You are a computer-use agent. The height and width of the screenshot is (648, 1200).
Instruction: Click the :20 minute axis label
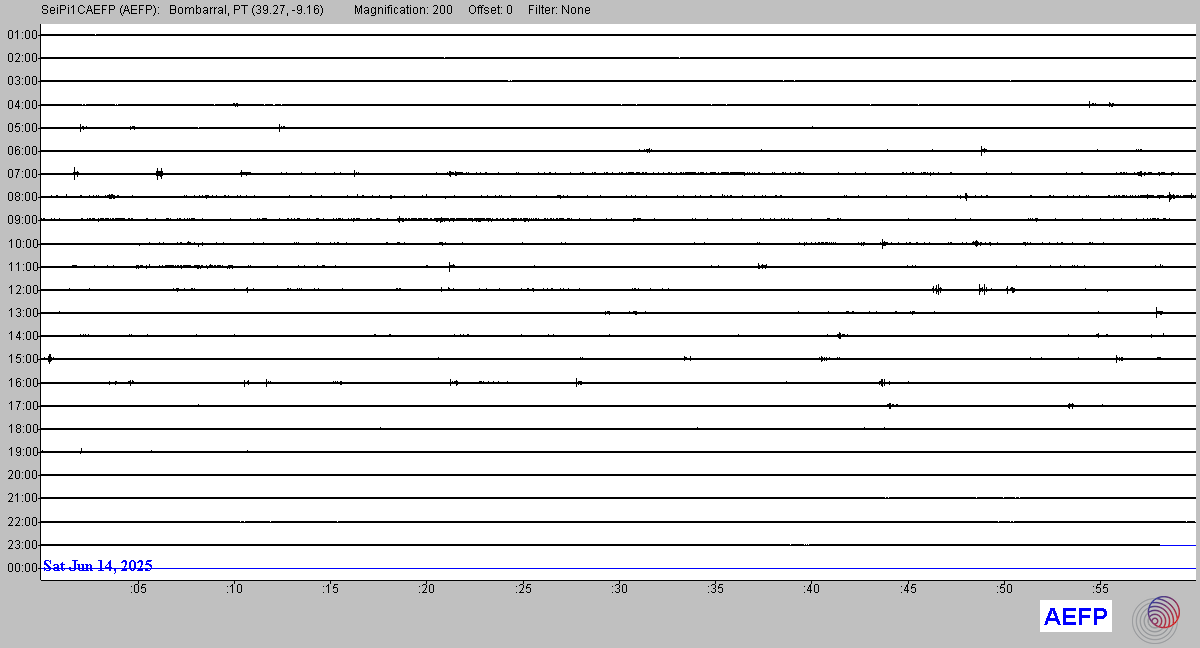[x=427, y=589]
